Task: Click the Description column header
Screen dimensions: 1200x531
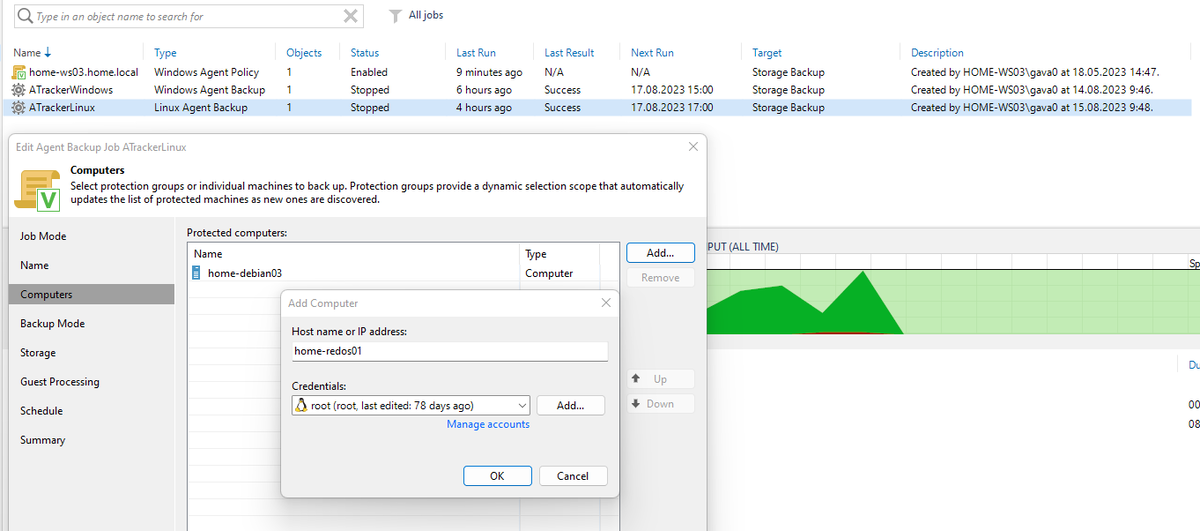Action: pyautogui.click(x=937, y=53)
